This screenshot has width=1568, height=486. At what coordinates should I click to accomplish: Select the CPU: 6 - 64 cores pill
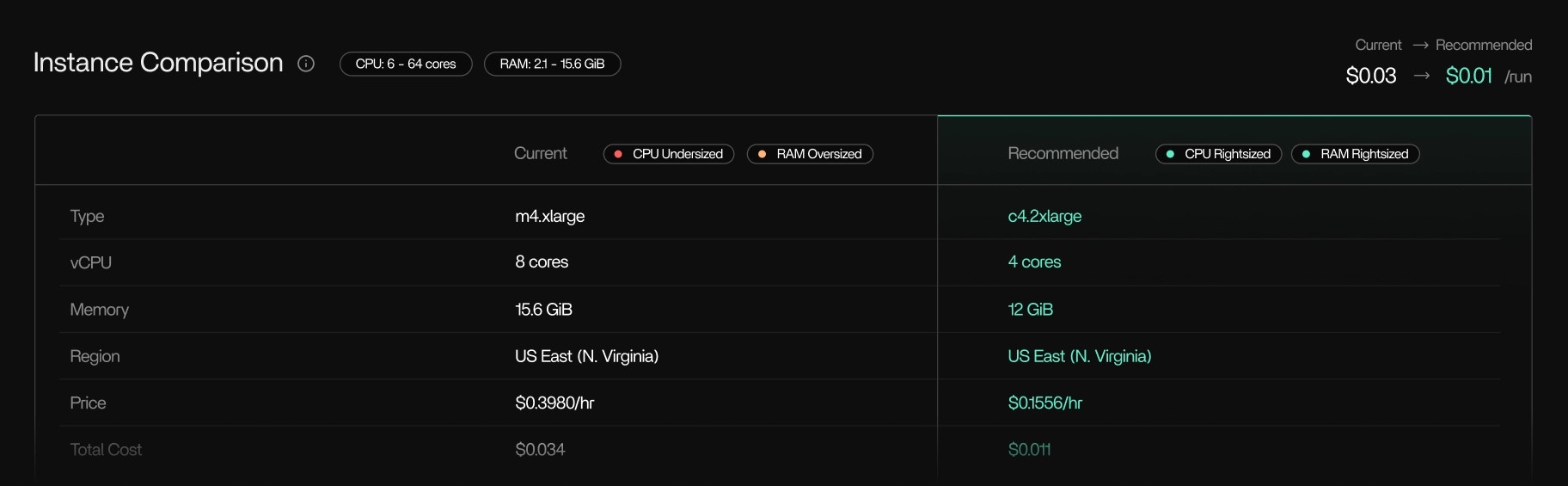[406, 64]
